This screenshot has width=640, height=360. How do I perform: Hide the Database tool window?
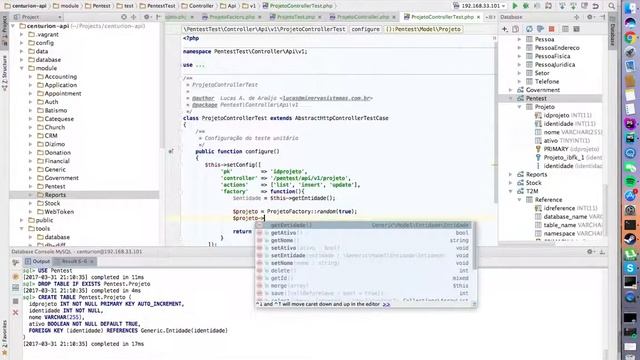[x=602, y=17]
